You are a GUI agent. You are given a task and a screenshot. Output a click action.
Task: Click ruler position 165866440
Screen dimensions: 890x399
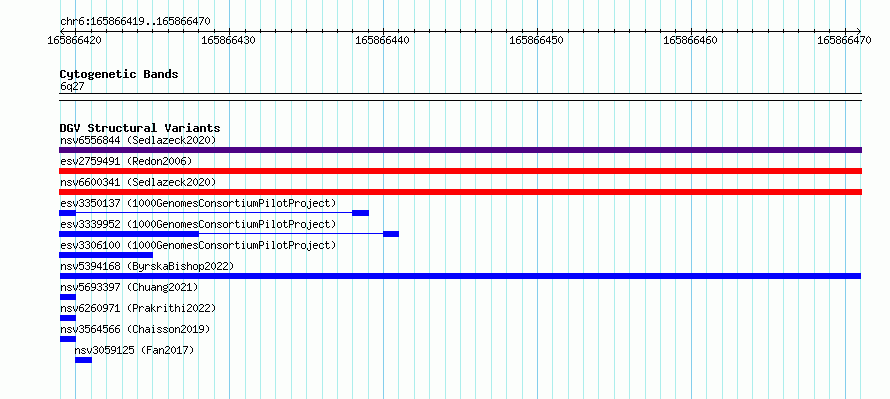383,40
